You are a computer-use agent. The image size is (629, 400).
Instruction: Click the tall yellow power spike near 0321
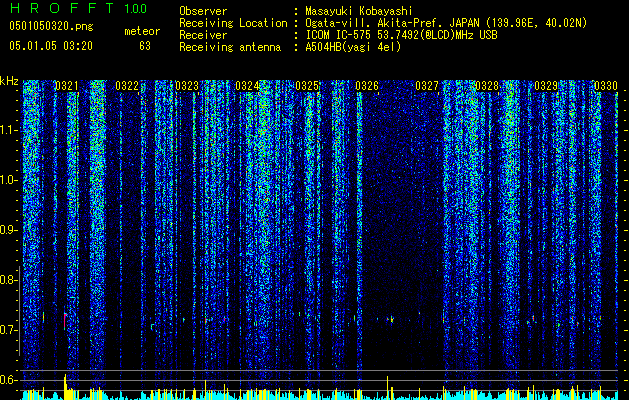click(65, 387)
